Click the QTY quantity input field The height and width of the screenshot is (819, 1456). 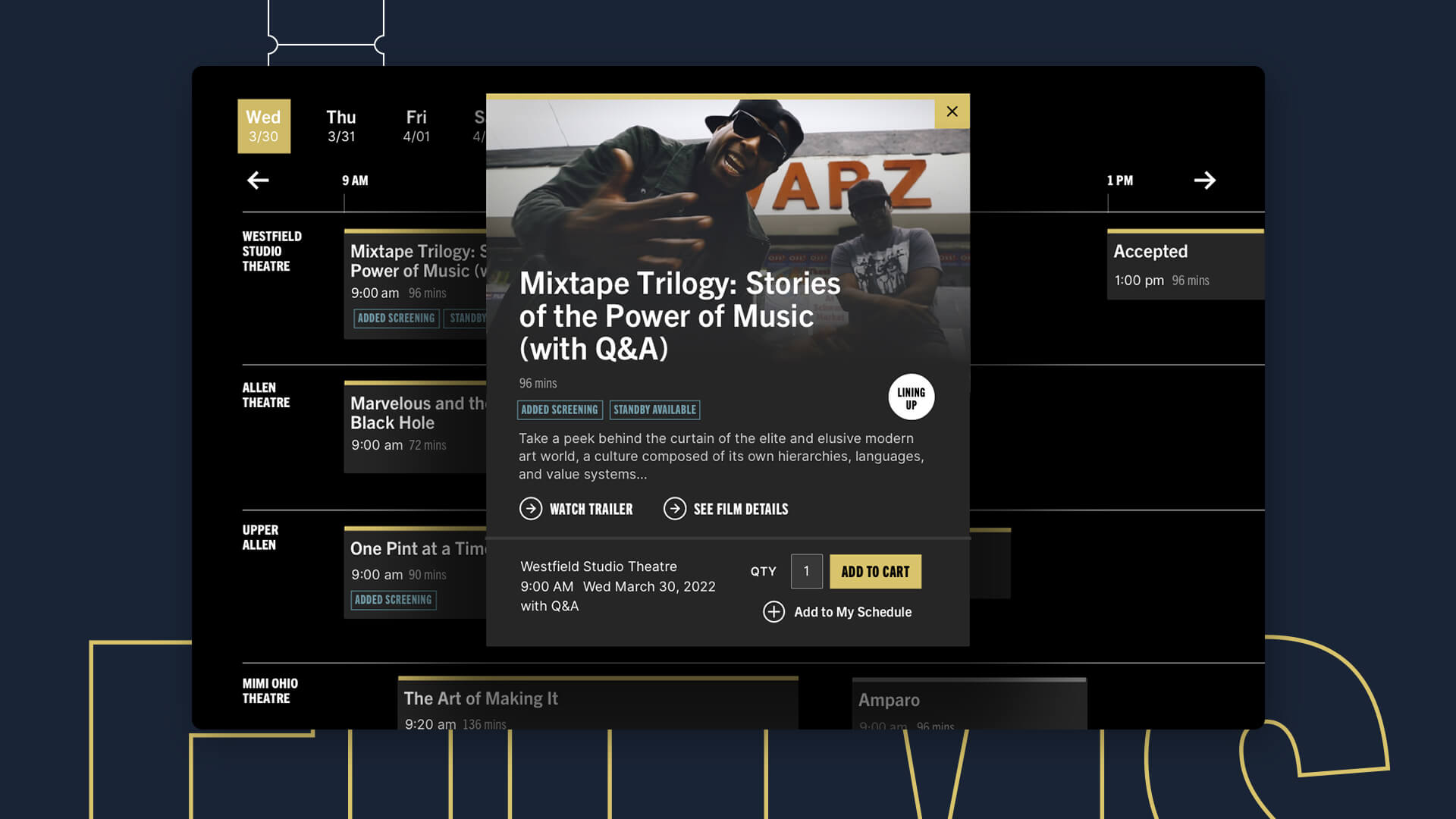pyautogui.click(x=806, y=571)
